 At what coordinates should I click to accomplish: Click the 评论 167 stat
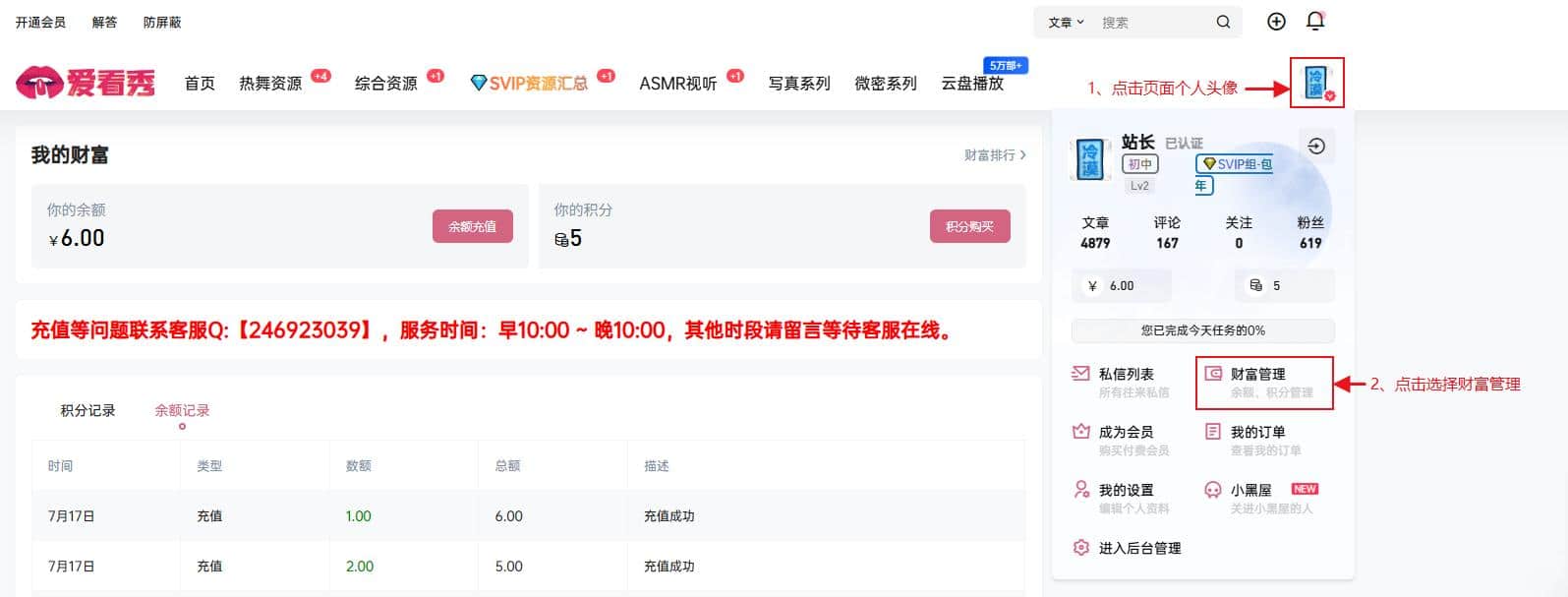(1167, 233)
